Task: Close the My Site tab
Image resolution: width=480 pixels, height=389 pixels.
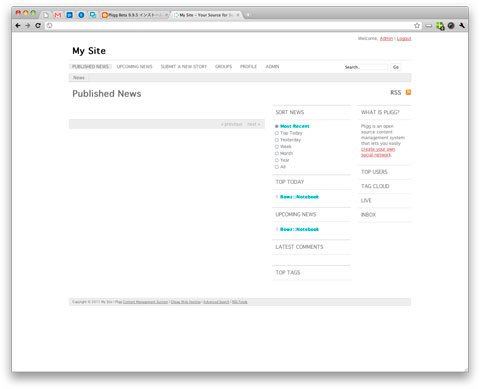Action: point(238,15)
